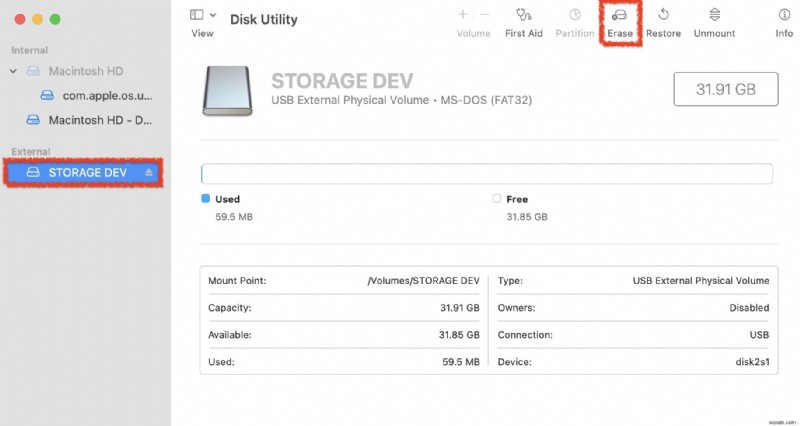This screenshot has width=800, height=426.
Task: Unmount the selected volume
Action: click(714, 16)
